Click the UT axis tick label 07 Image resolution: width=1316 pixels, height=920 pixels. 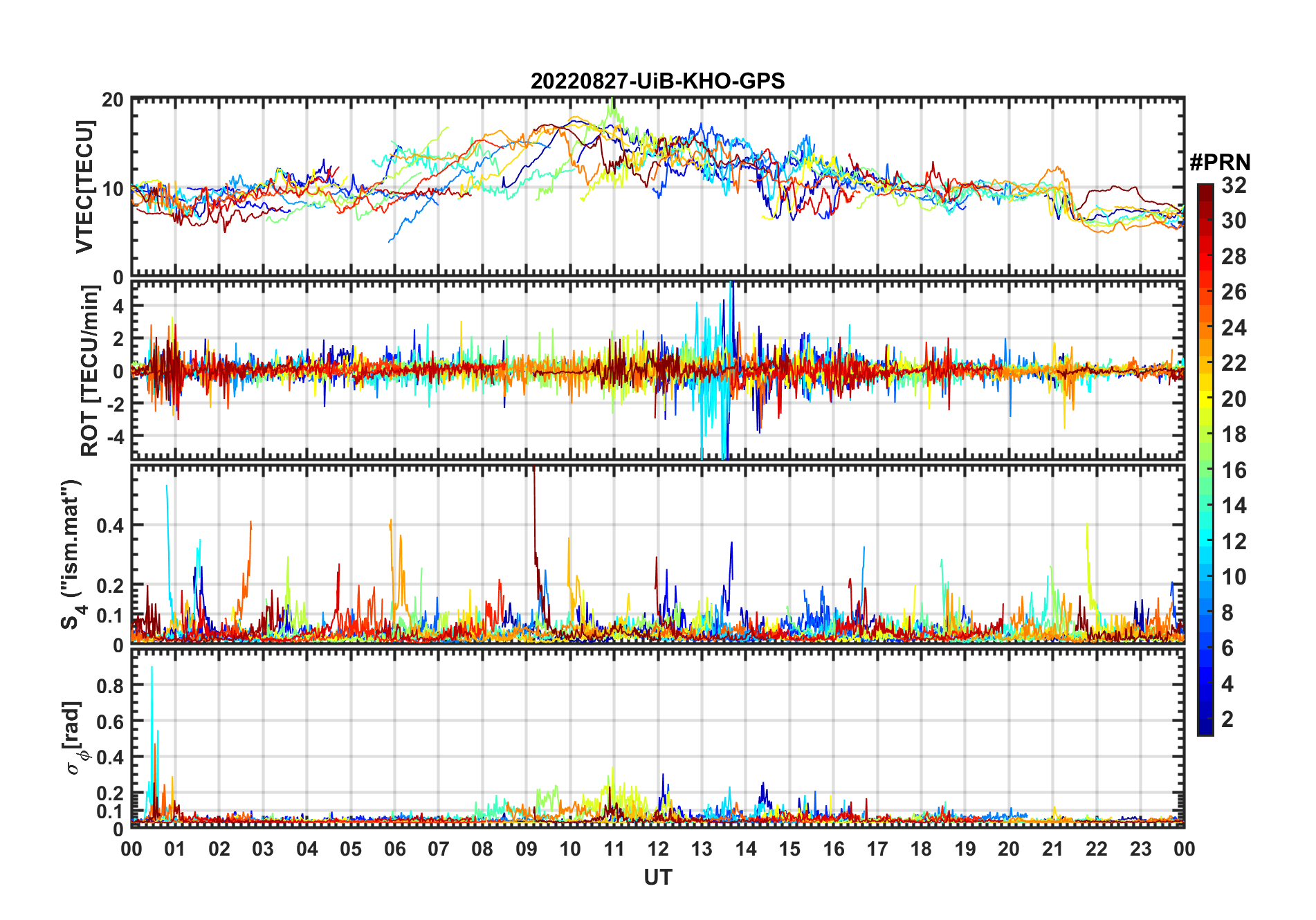(439, 849)
